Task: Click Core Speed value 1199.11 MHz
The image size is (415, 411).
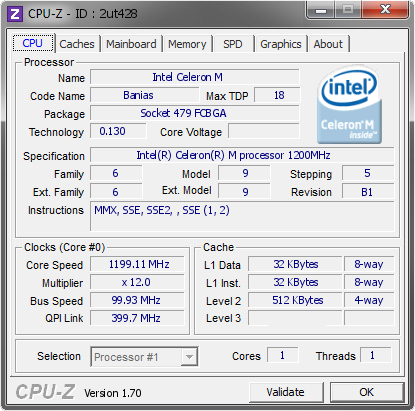Action: coord(137,264)
